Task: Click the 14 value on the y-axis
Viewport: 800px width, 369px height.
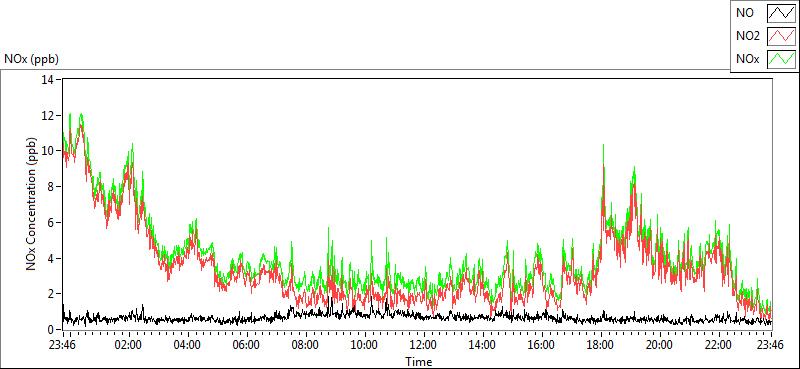Action: click(48, 80)
